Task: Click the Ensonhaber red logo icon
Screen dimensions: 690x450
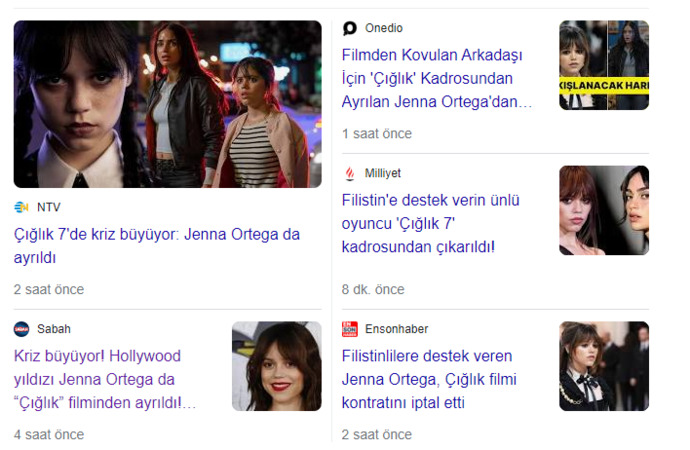Action: 350,329
